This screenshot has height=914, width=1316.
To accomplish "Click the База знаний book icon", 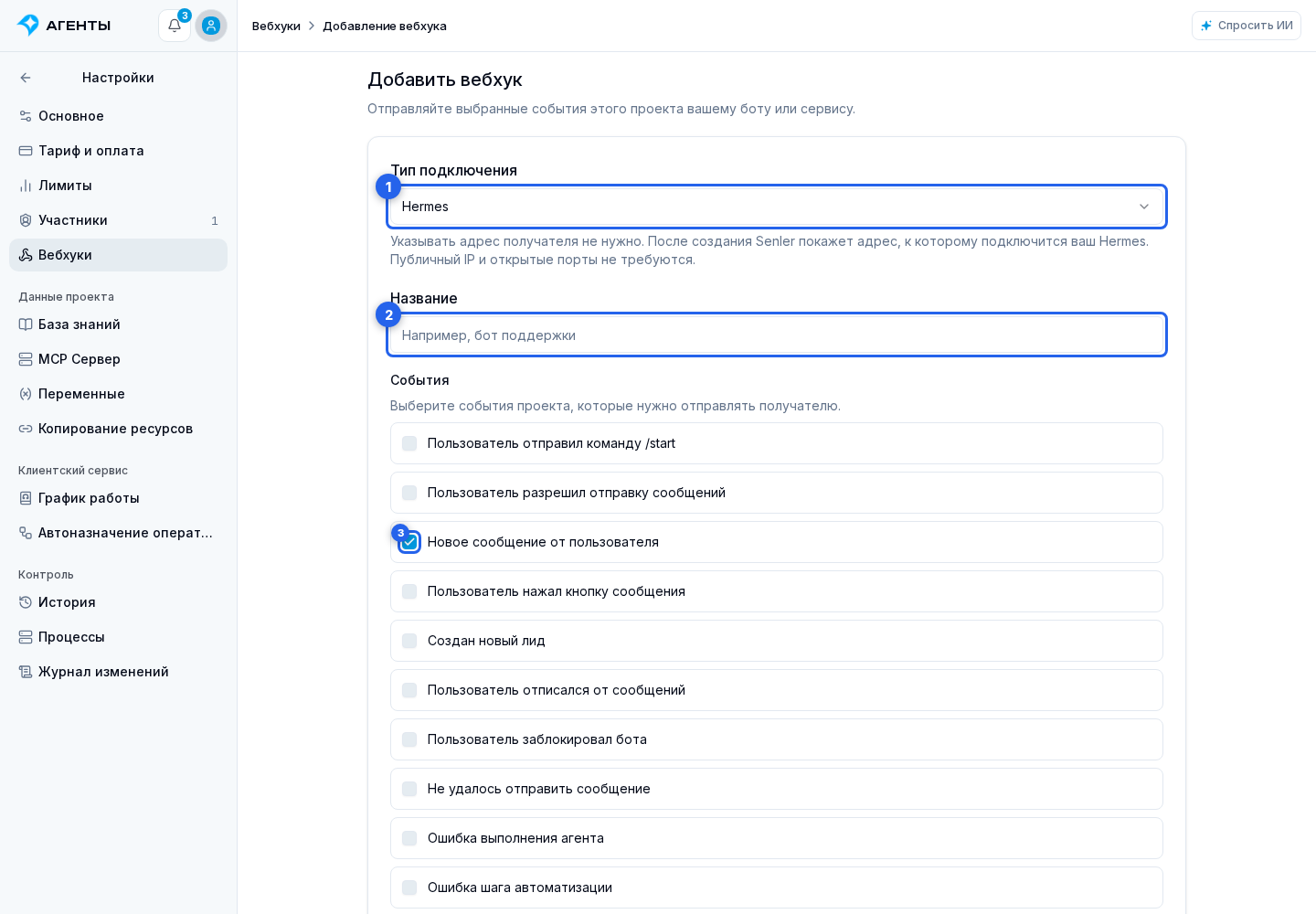I will click(26, 324).
